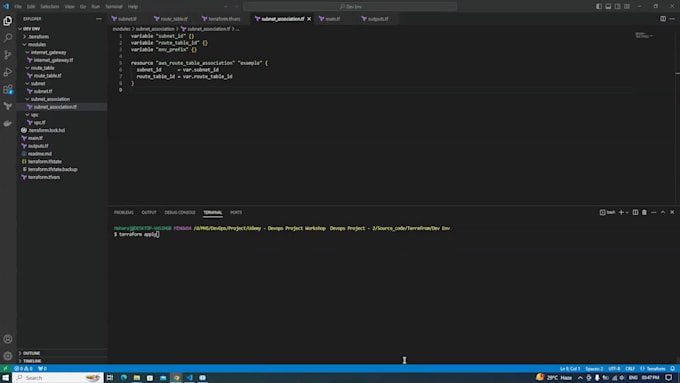680x383 pixels.
Task: Split the editor to the right
Action: click(663, 19)
